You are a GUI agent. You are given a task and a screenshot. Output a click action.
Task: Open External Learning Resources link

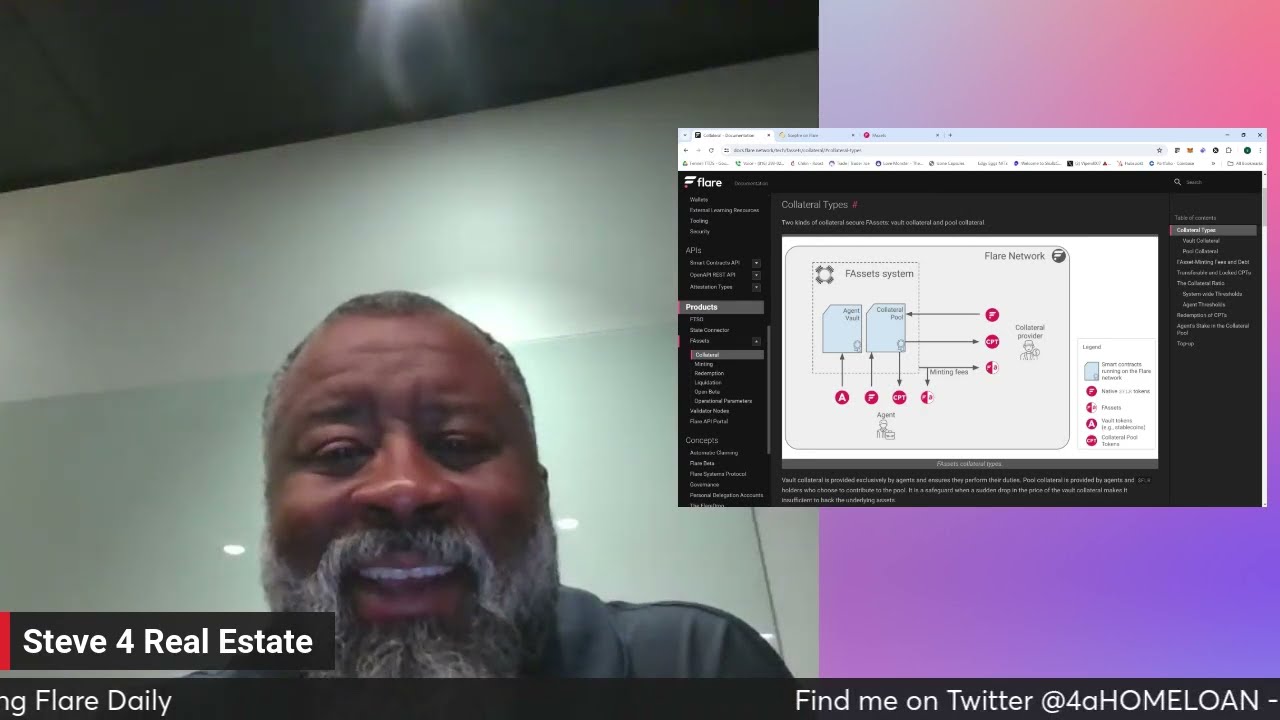724,210
